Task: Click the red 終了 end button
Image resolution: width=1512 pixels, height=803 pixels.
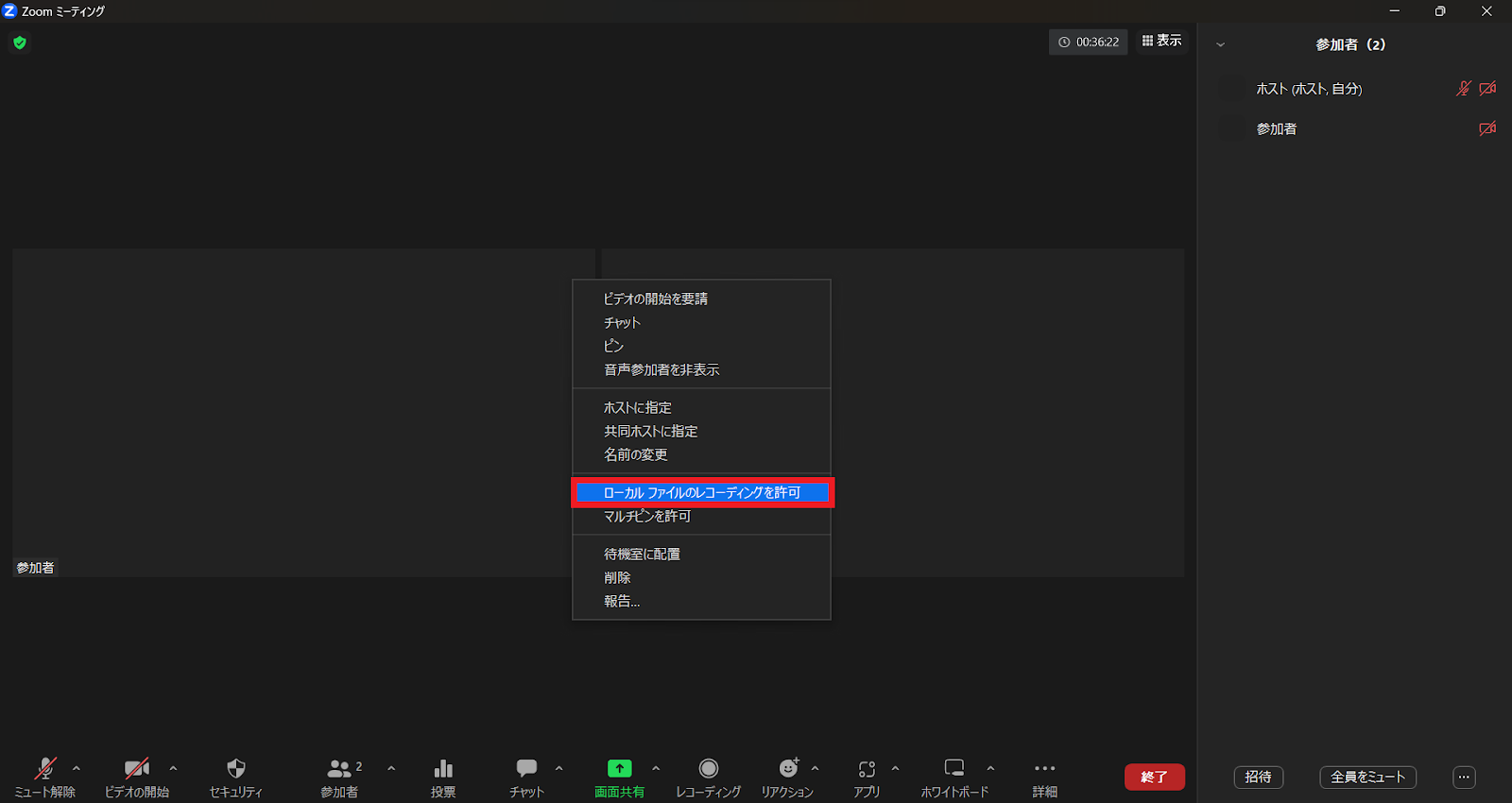Action: coord(1154,777)
